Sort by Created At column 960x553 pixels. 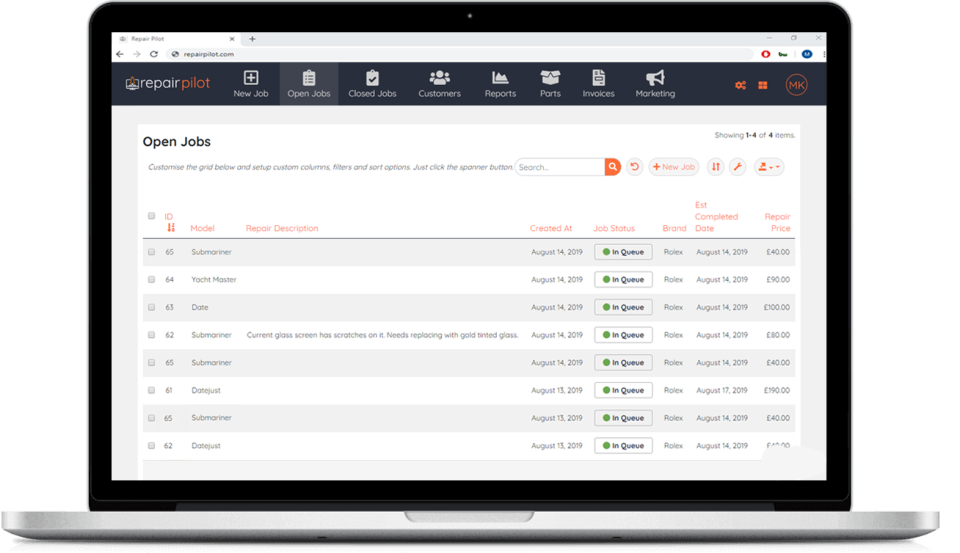tap(550, 228)
